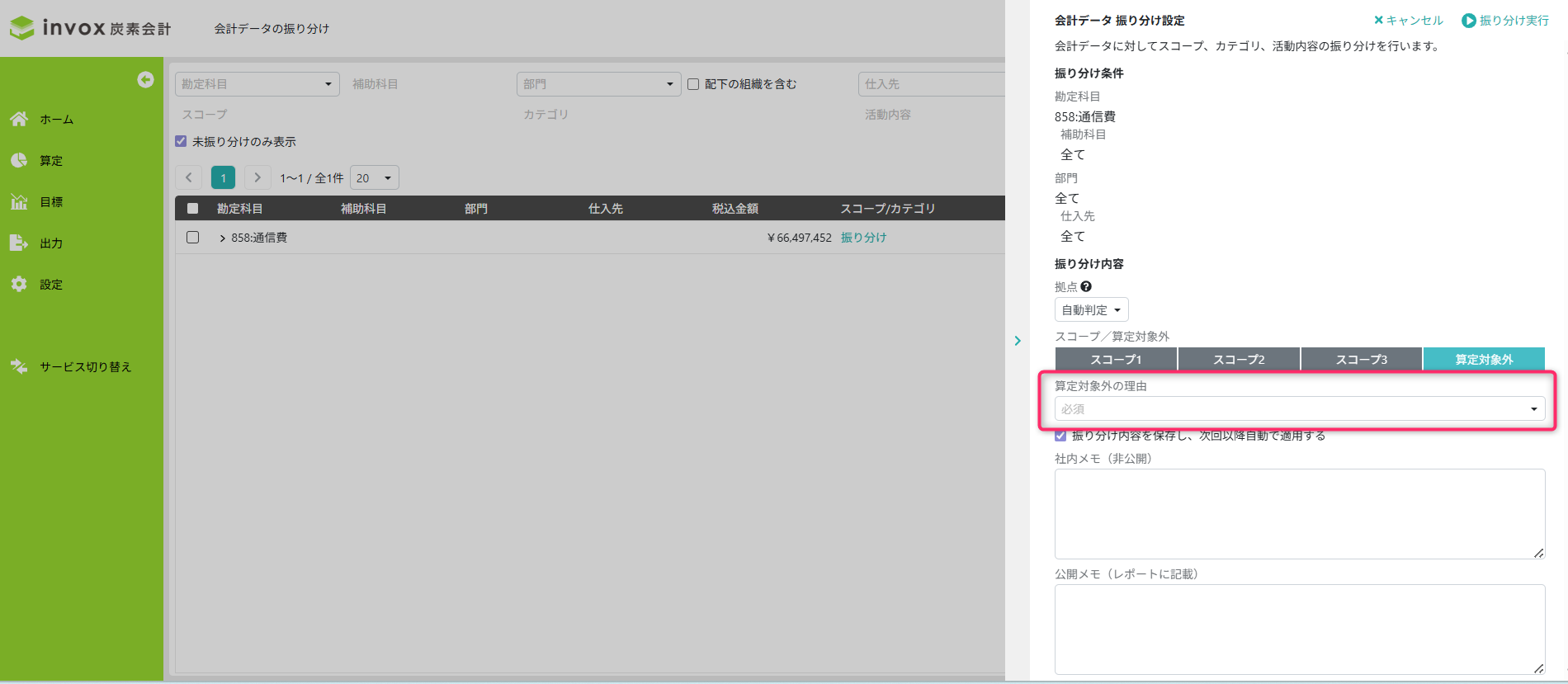Click the Home icon in sidebar
This screenshot has width=1568, height=684.
(x=19, y=119)
